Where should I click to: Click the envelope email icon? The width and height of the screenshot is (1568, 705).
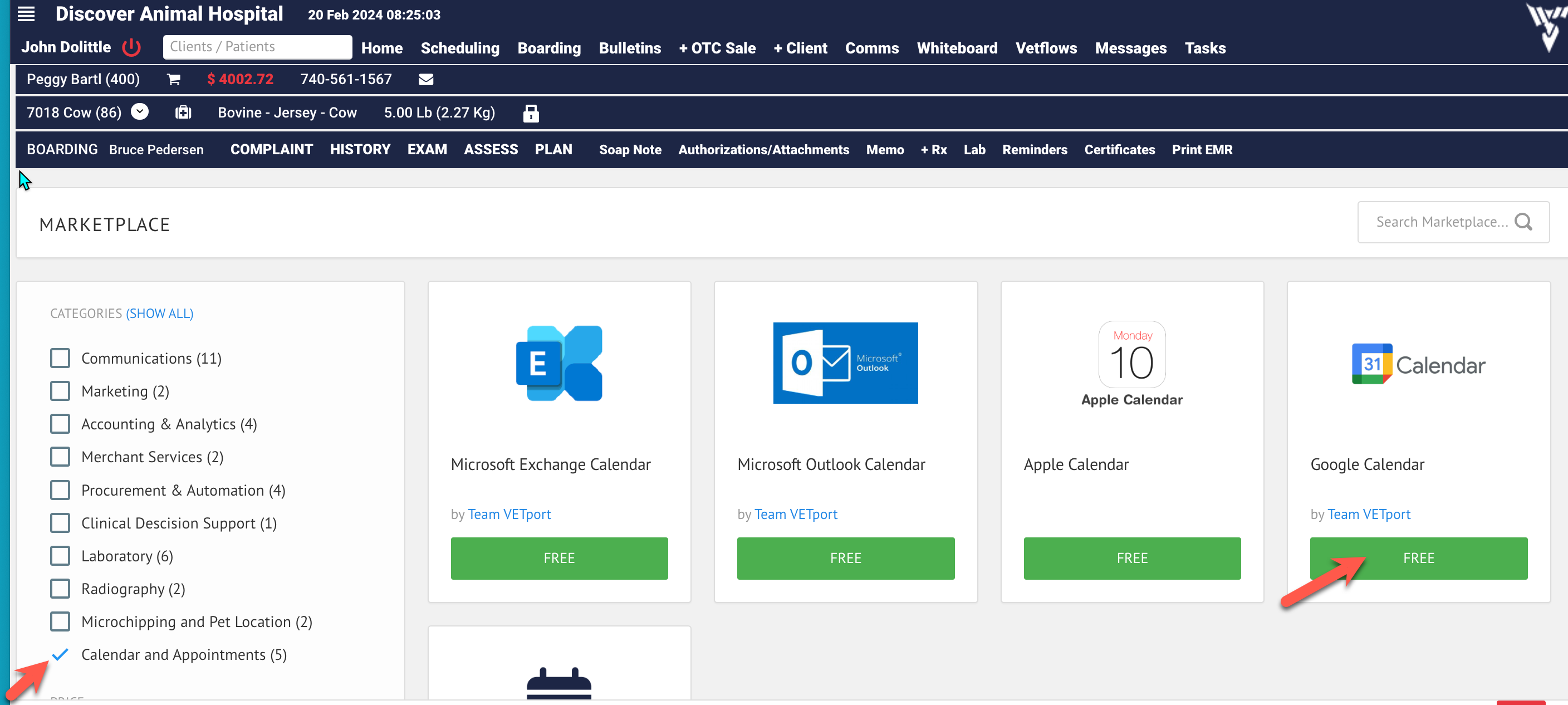tap(426, 79)
